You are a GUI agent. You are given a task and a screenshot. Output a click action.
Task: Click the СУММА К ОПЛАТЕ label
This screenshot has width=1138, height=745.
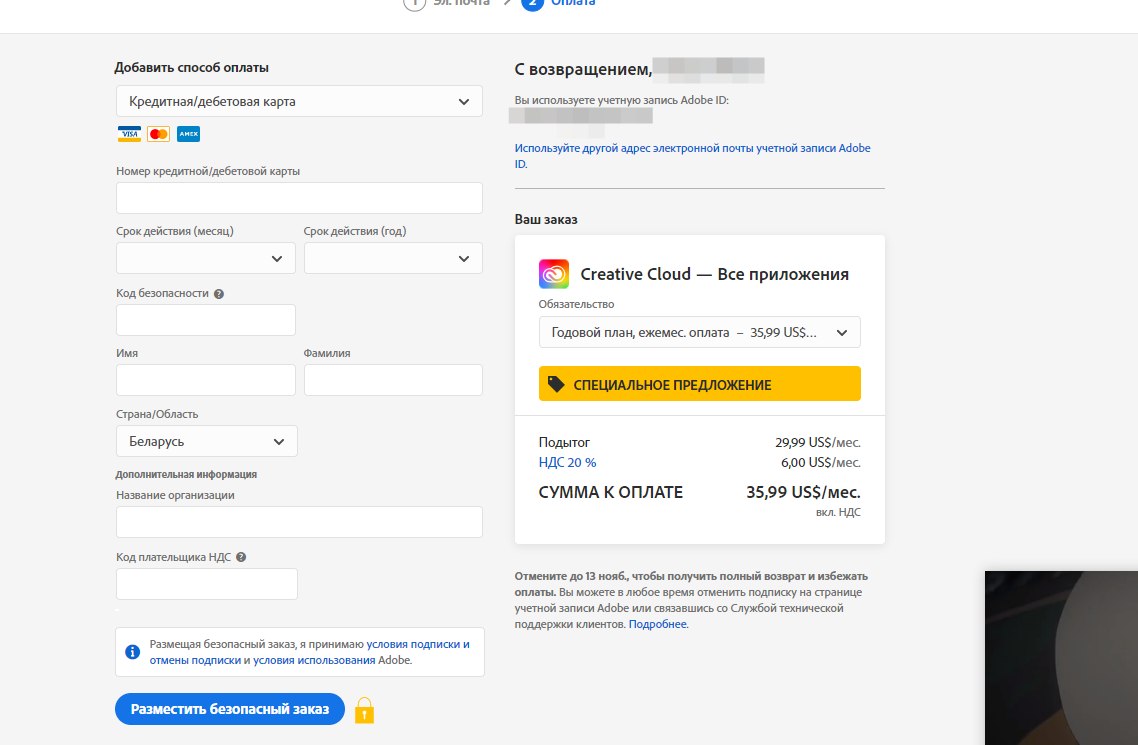610,492
